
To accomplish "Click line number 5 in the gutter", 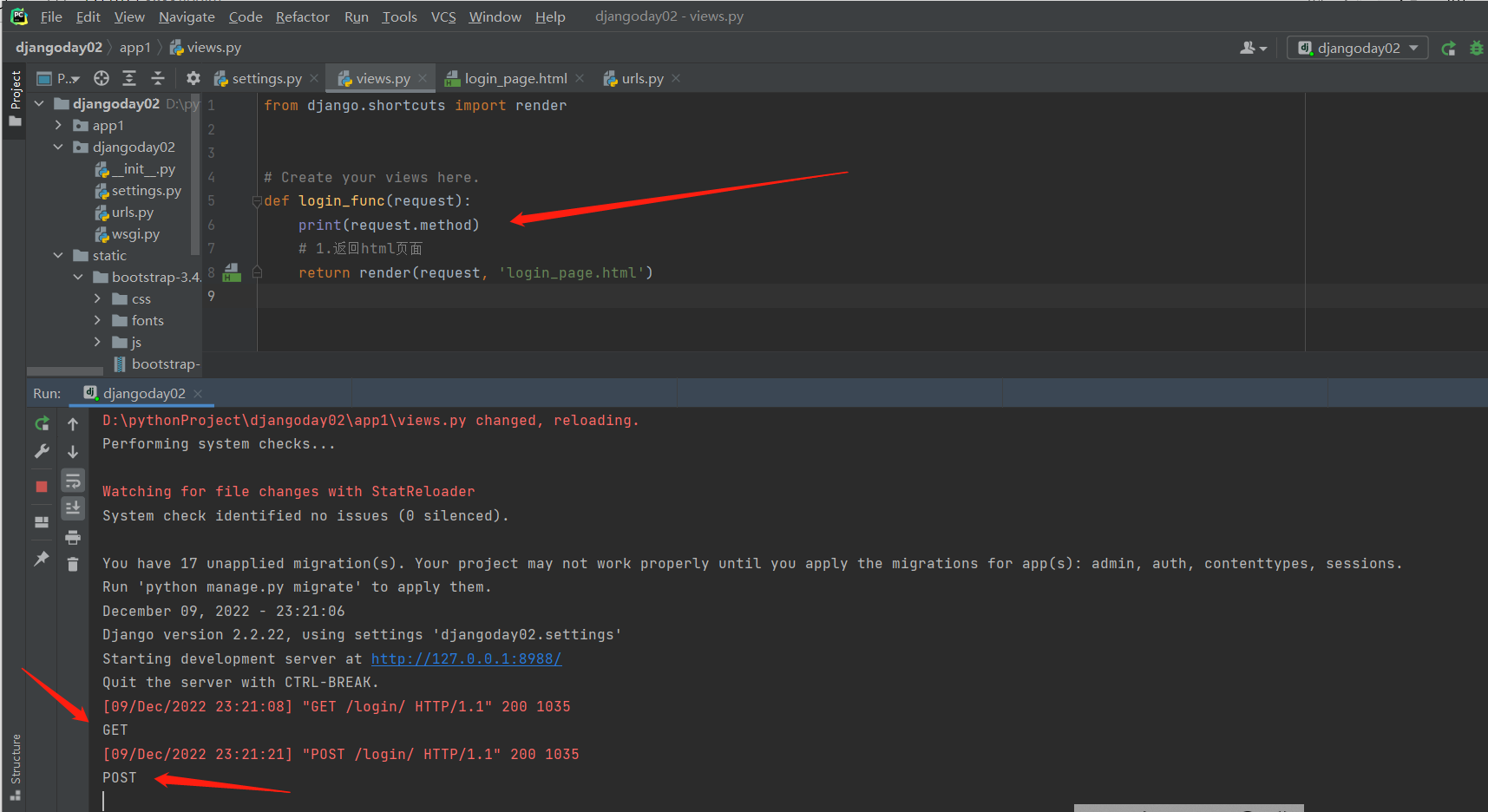I will click(x=211, y=201).
